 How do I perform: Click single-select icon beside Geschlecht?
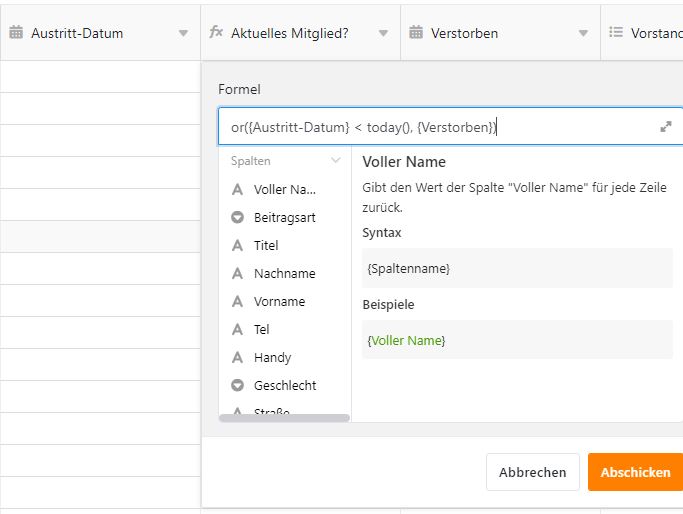[x=237, y=385]
